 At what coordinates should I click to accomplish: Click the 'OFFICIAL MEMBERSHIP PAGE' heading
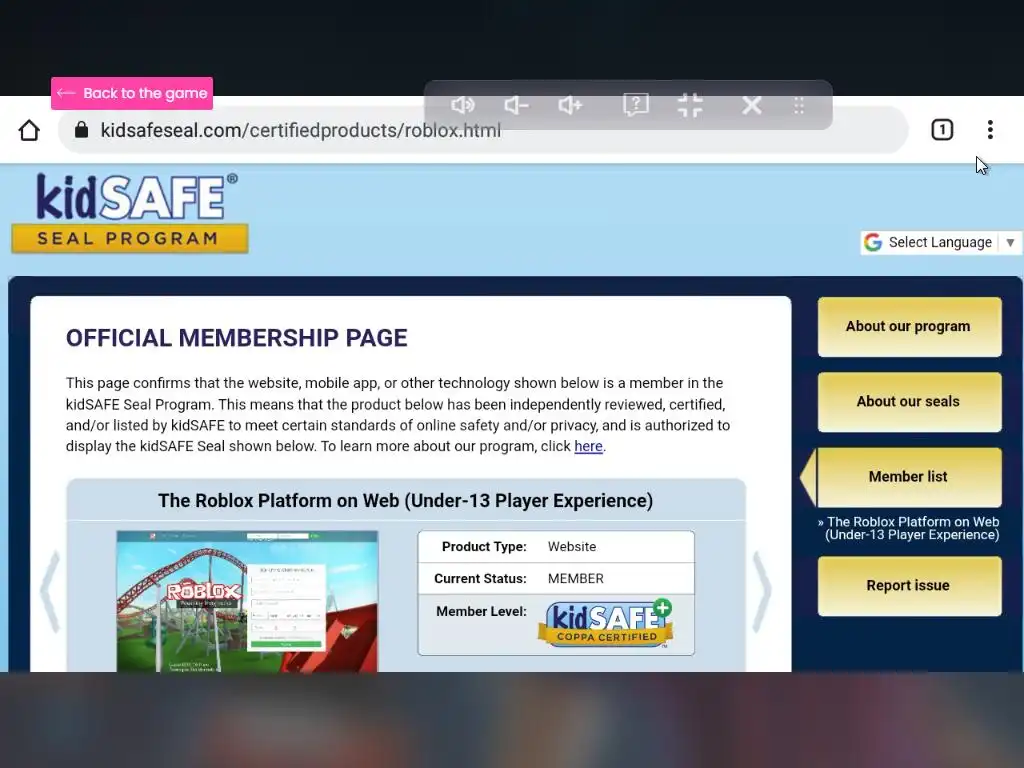click(236, 338)
